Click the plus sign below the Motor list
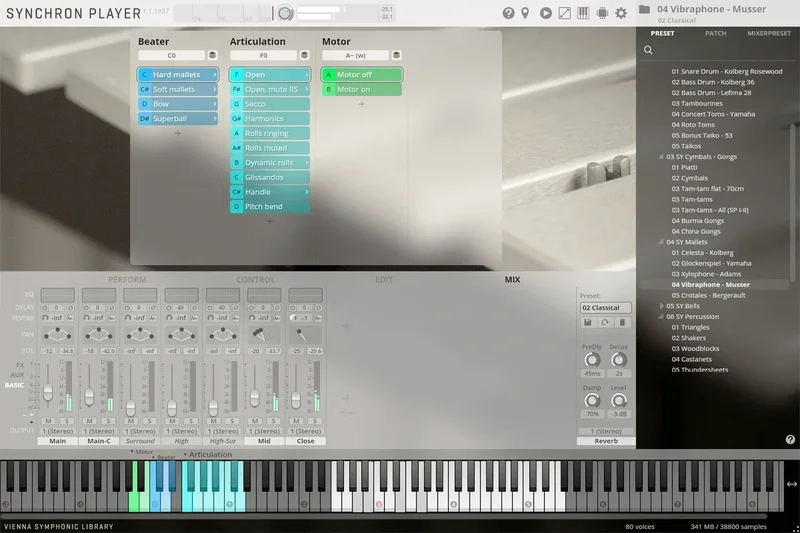This screenshot has height=533, width=800. point(362,104)
